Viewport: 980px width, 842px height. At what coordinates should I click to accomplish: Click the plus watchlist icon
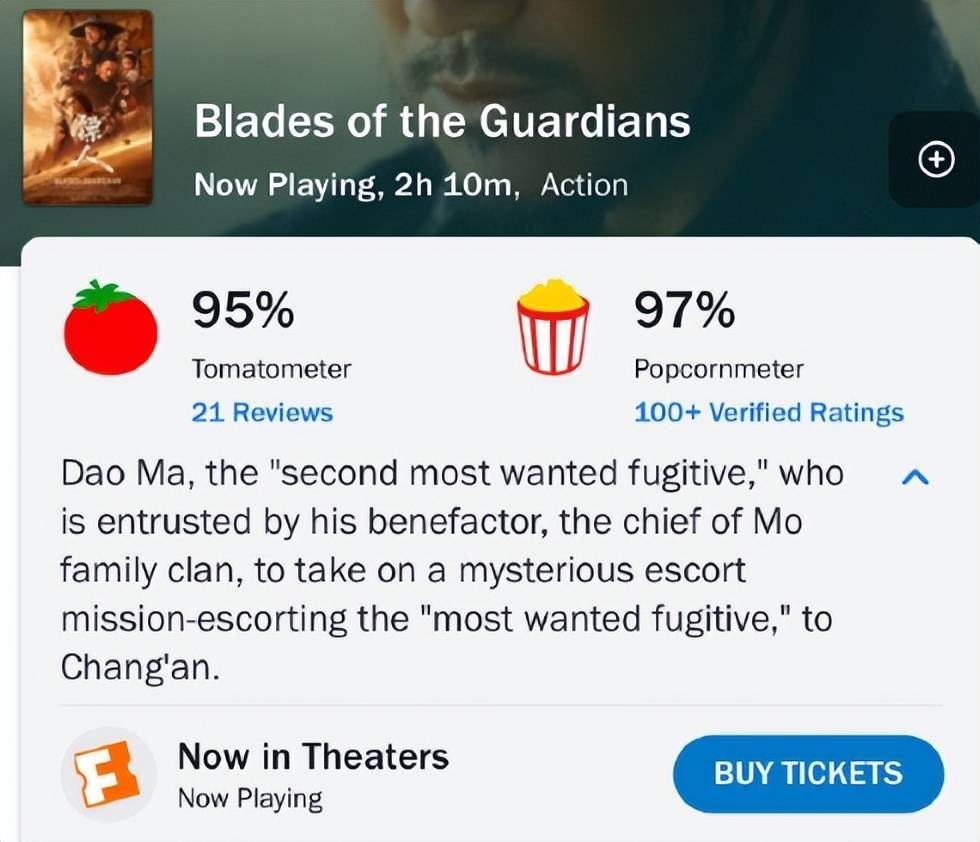[936, 160]
